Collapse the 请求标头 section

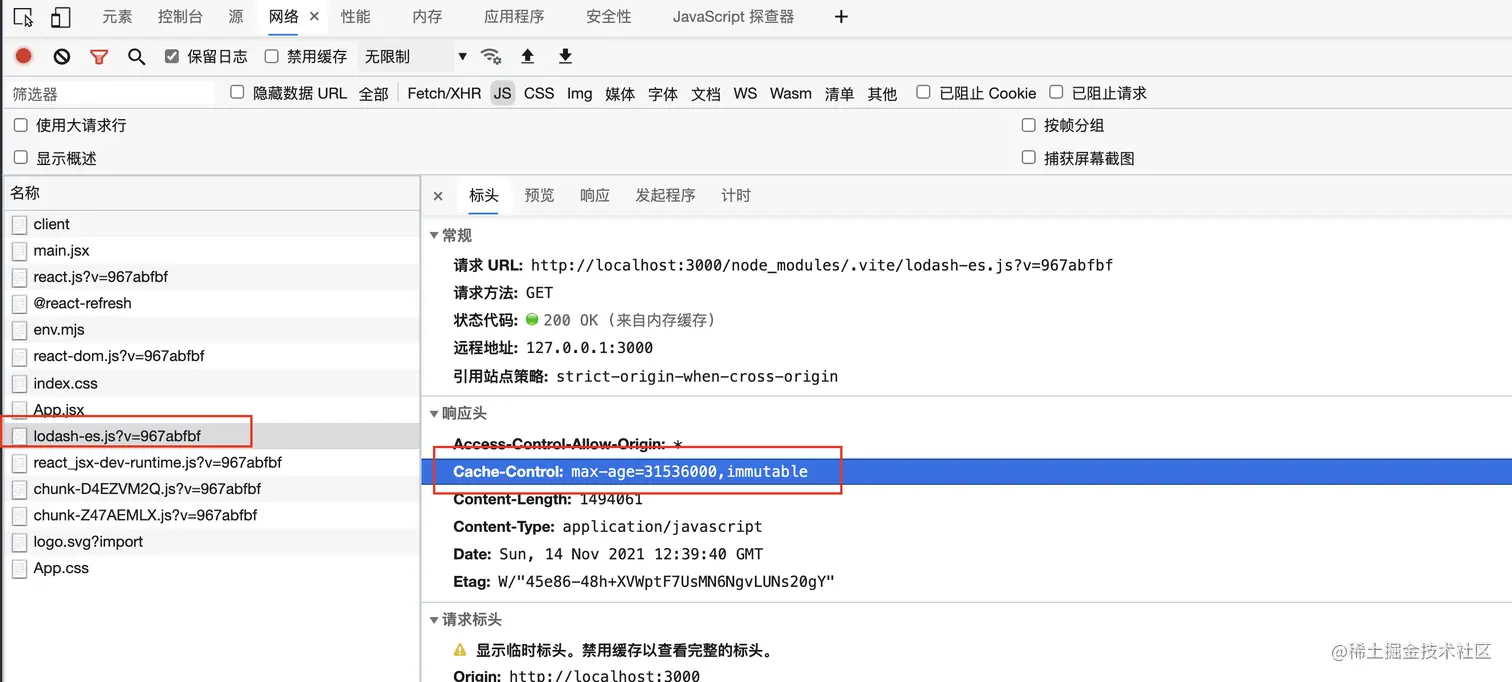point(434,620)
